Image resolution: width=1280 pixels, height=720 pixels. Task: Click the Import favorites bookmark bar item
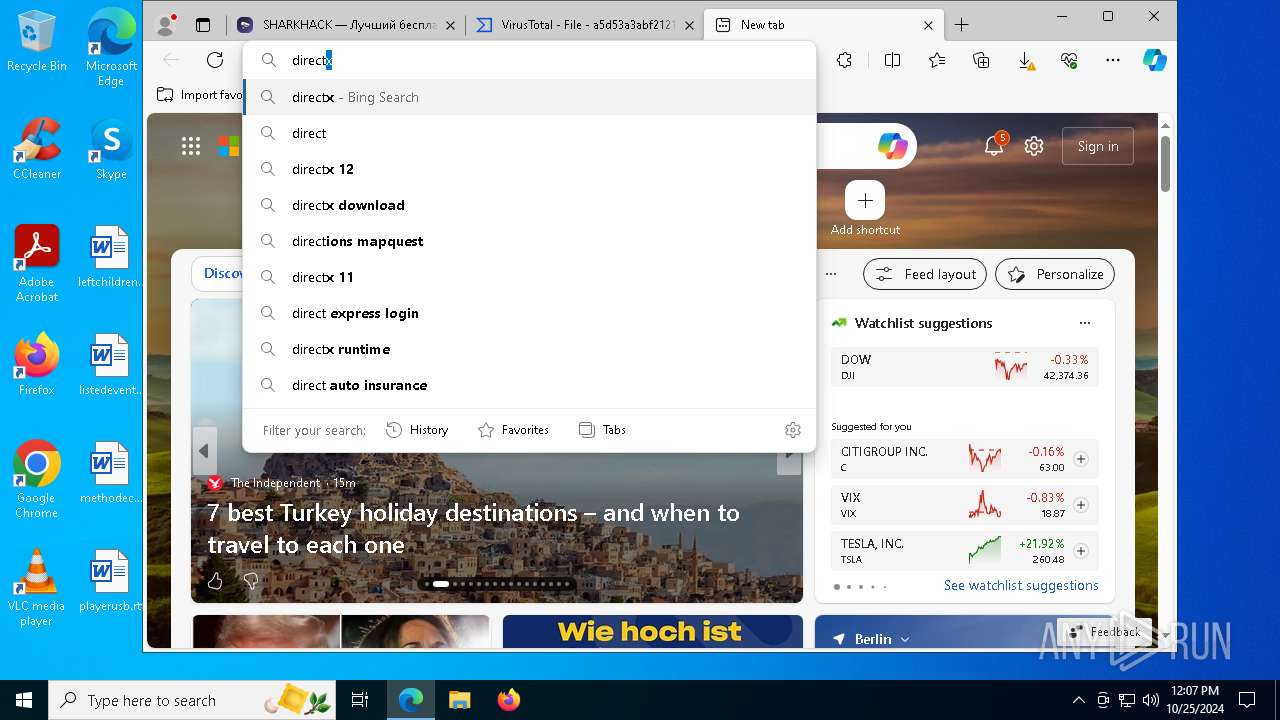click(x=200, y=95)
